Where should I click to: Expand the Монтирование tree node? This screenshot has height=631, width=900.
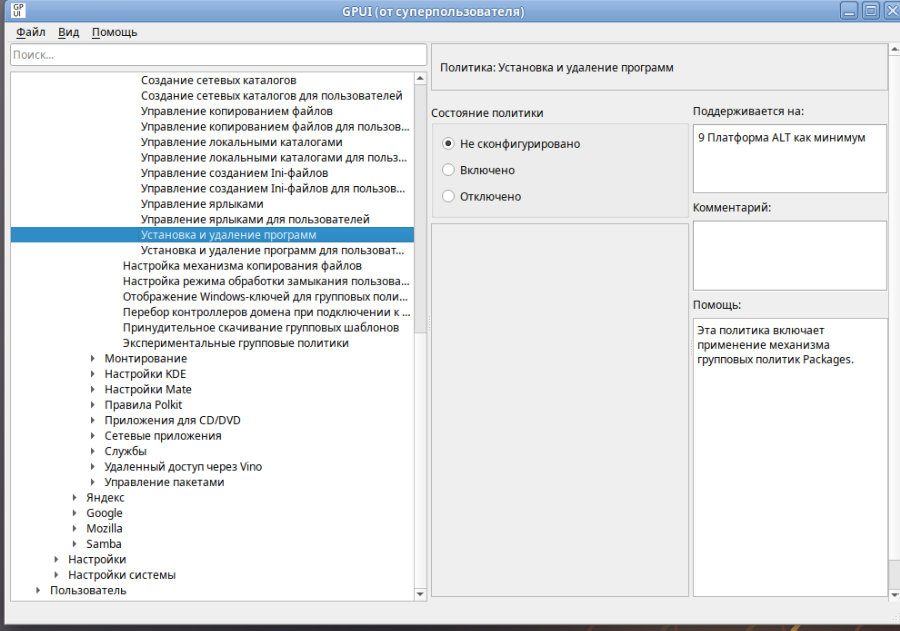point(92,358)
